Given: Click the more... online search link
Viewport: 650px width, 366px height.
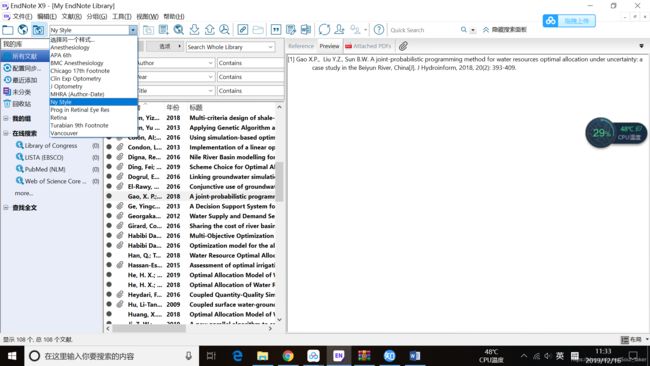Looking at the screenshot, I should [24, 193].
